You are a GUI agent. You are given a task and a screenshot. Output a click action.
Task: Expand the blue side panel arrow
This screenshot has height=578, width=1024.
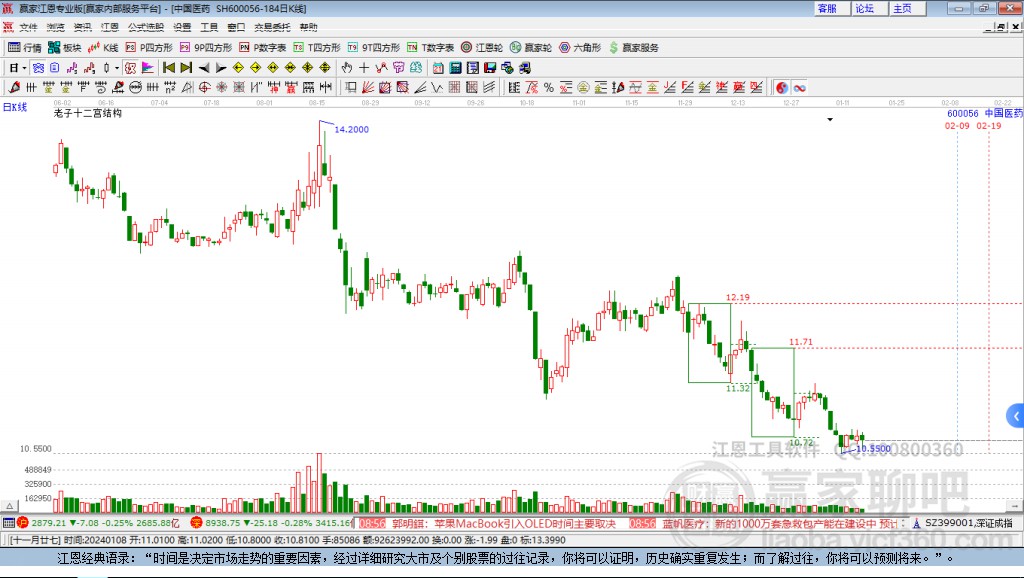pos(1016,416)
